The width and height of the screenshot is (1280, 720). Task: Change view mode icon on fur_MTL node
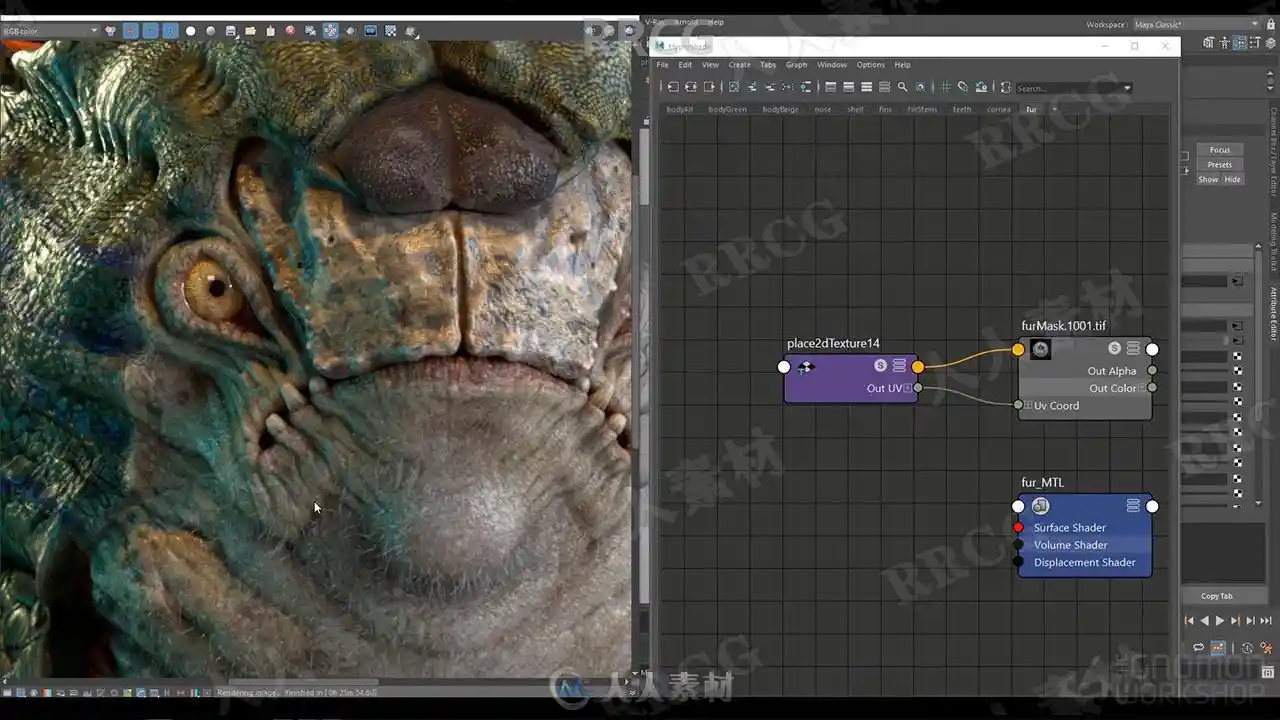coord(1133,506)
